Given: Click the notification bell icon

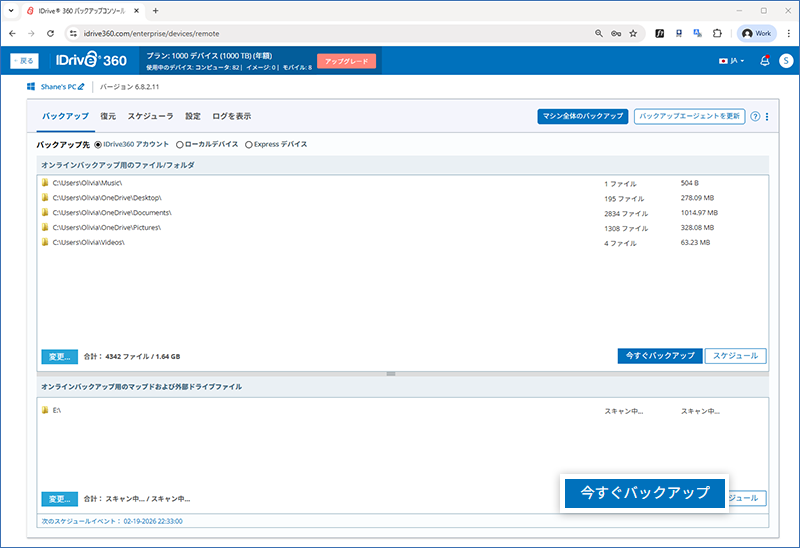Looking at the screenshot, I should (765, 61).
